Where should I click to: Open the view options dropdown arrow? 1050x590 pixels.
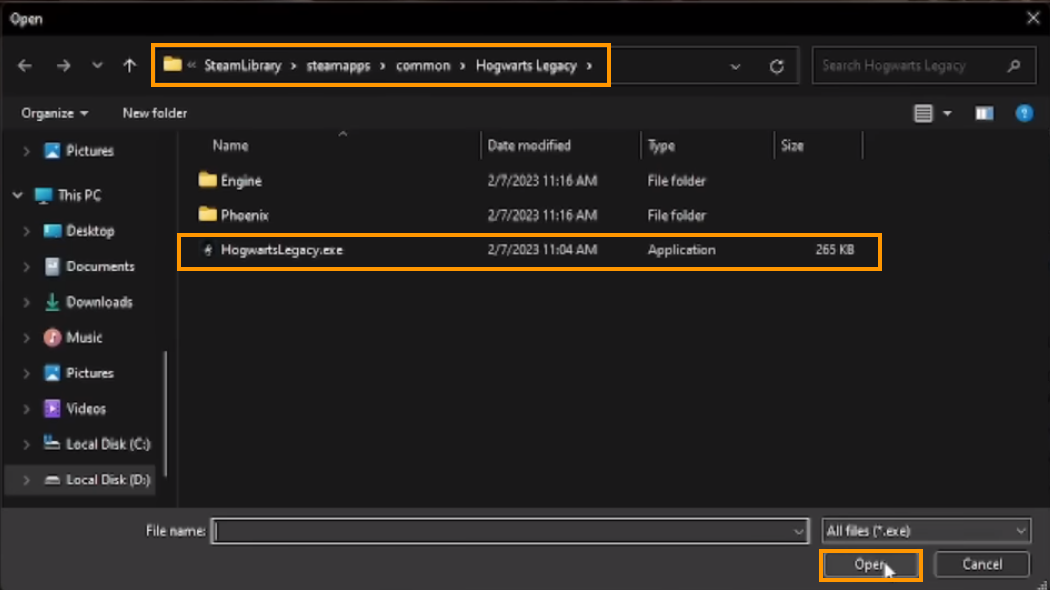tap(947, 114)
